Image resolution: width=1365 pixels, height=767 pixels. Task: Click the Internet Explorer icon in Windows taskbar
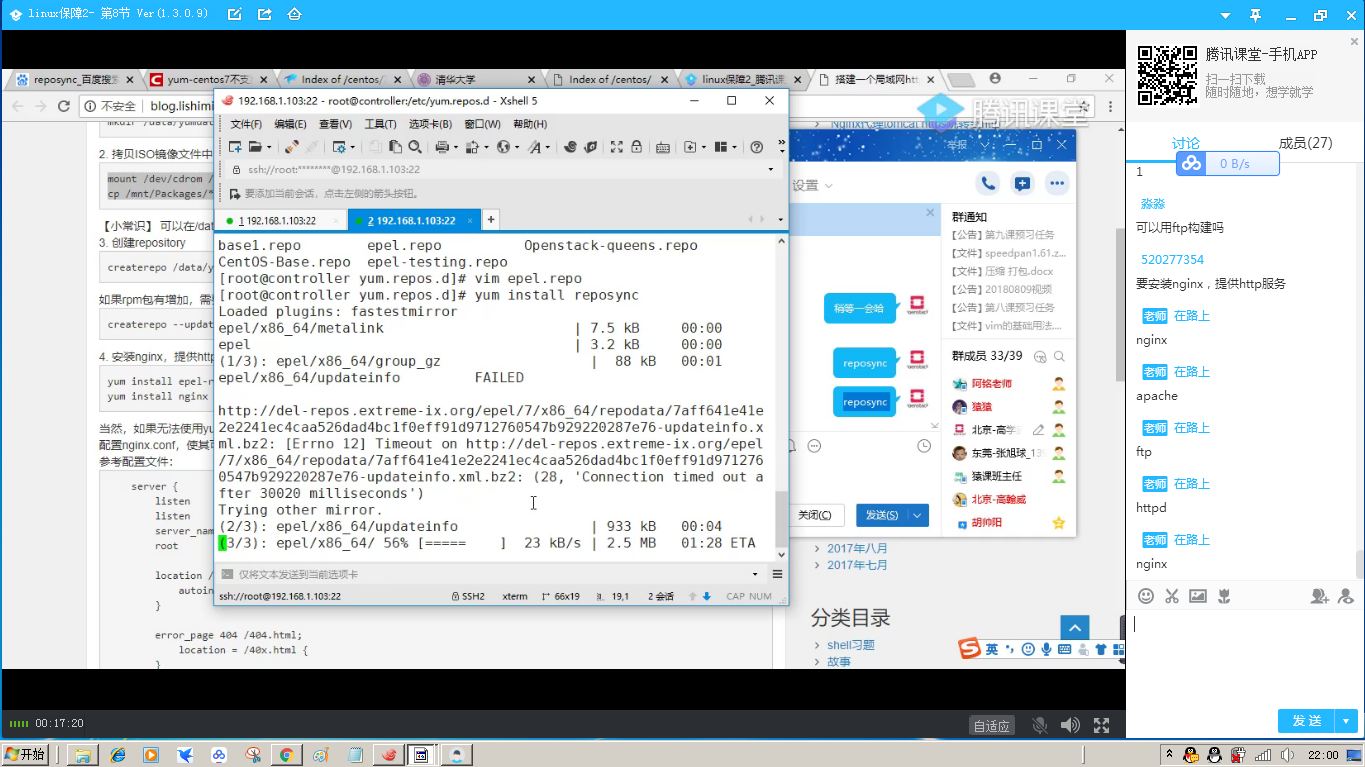pos(117,755)
